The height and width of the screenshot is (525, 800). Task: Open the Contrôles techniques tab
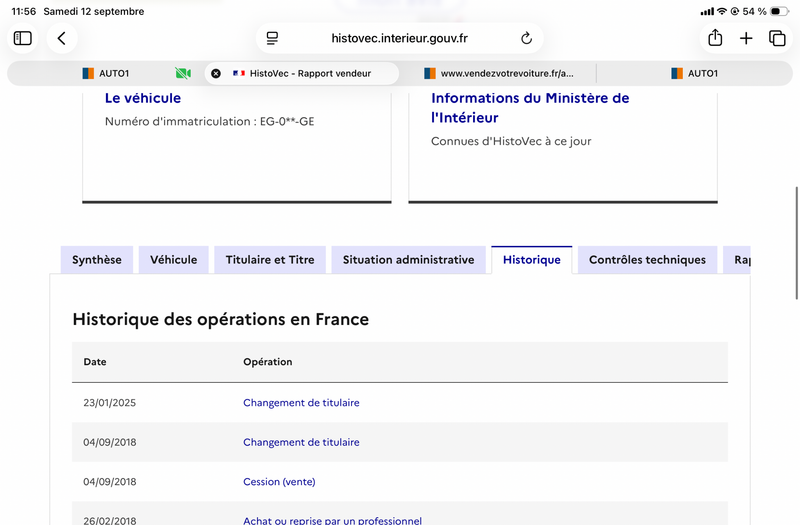tap(647, 260)
